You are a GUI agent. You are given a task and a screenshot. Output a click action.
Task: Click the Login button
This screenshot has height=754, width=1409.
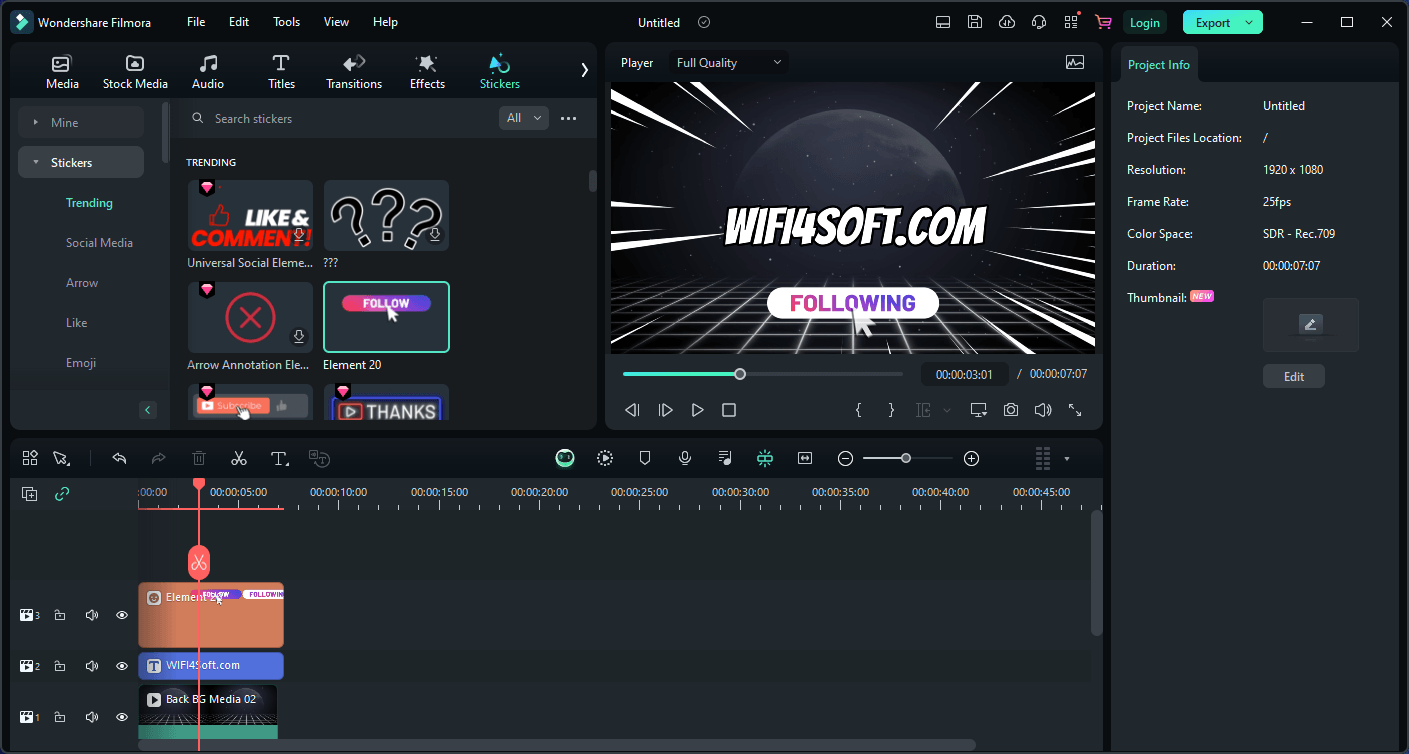tap(1145, 22)
